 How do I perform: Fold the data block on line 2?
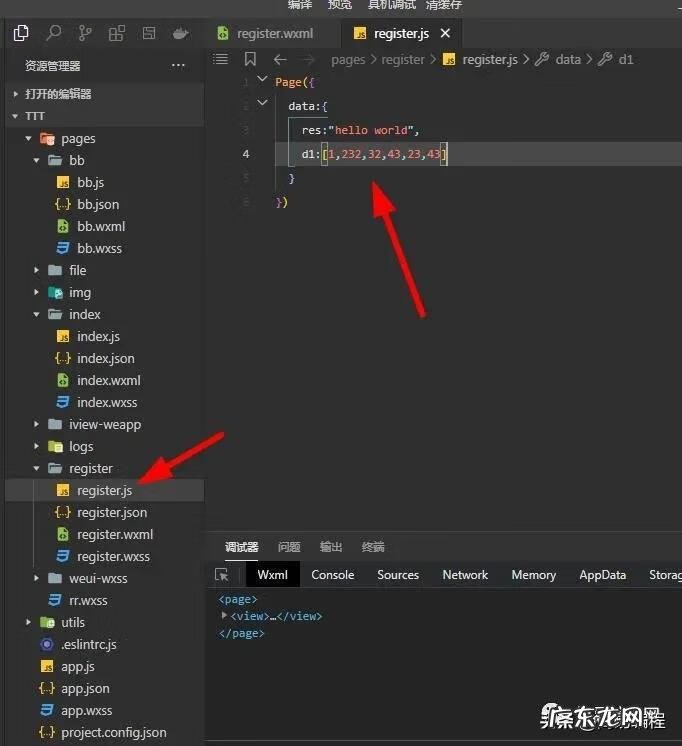point(262,104)
